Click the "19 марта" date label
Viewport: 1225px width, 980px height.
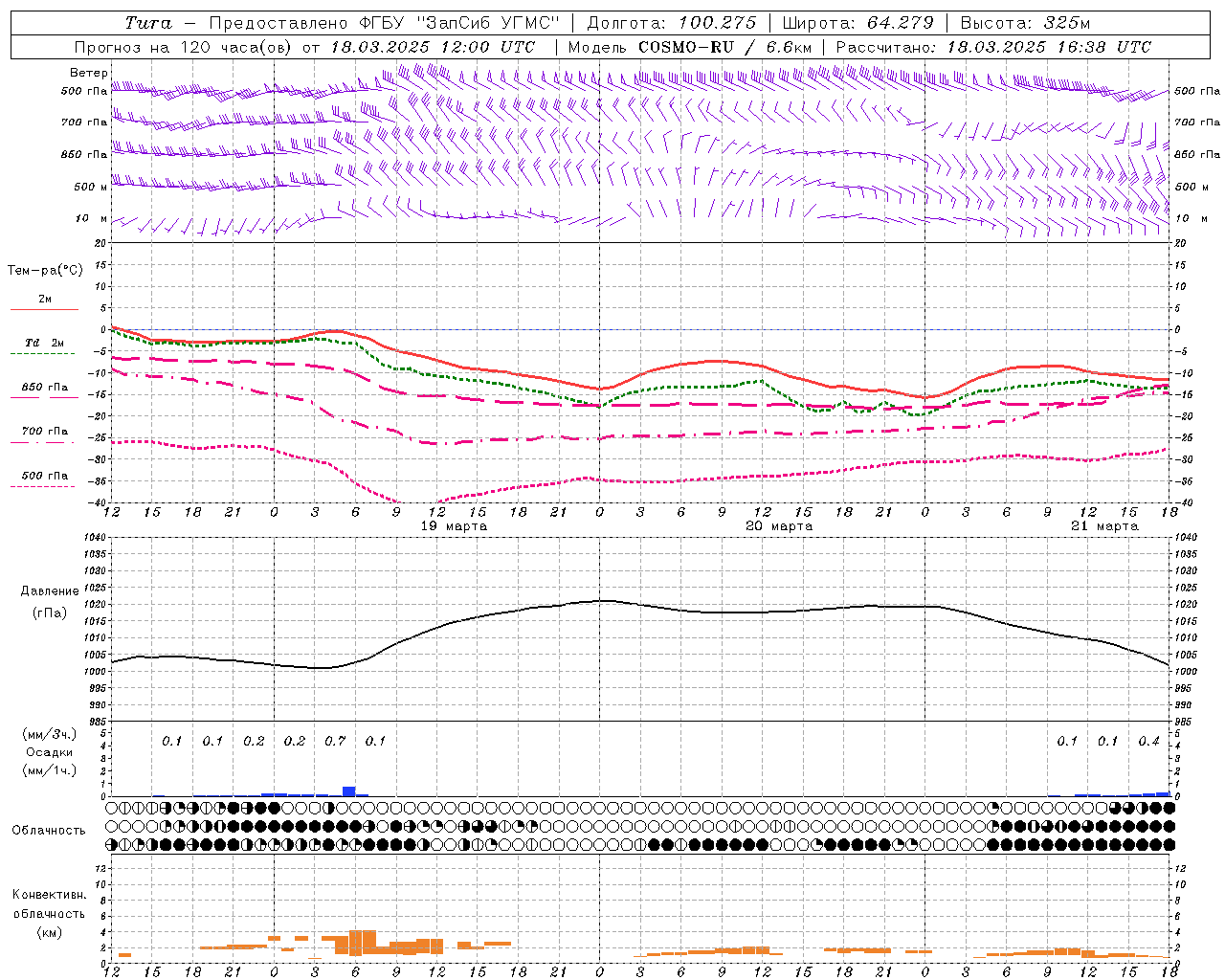point(455,526)
